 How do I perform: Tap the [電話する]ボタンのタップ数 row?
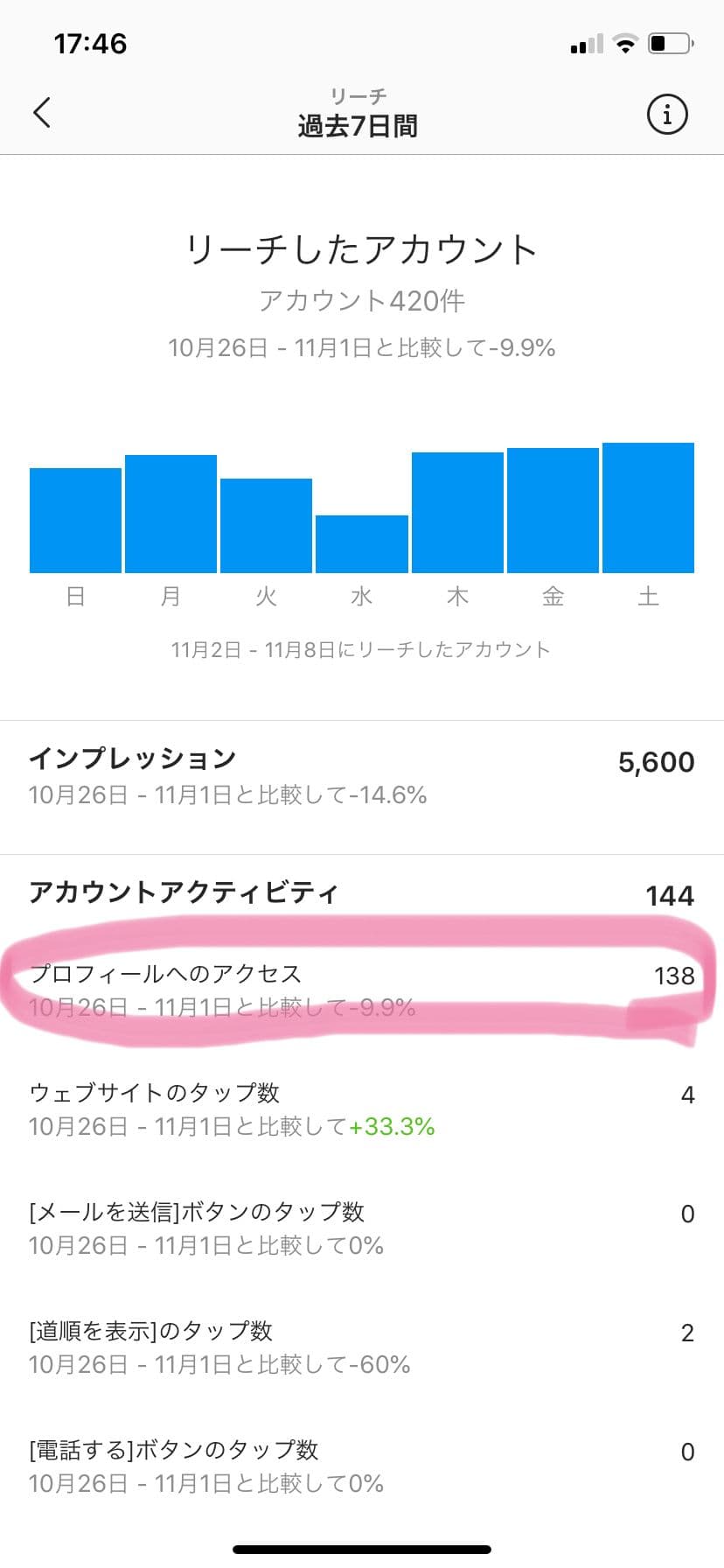[x=361, y=1466]
